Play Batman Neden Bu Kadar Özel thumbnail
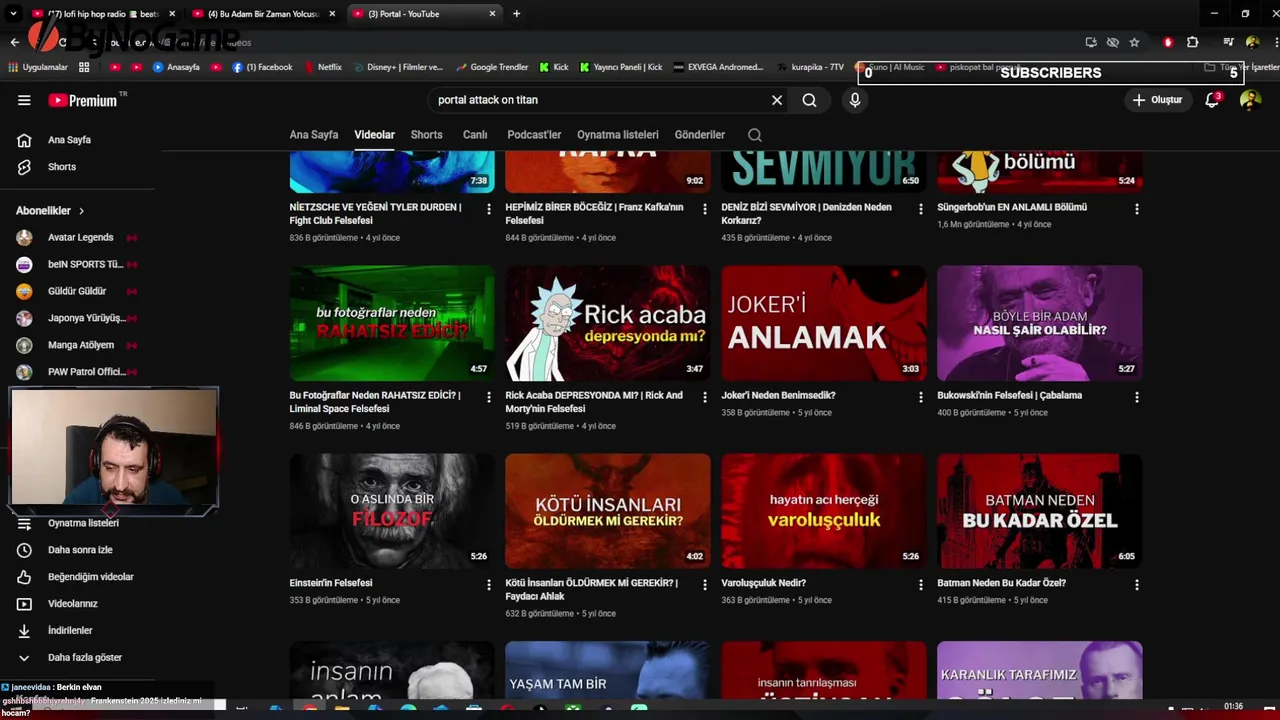 1040,511
